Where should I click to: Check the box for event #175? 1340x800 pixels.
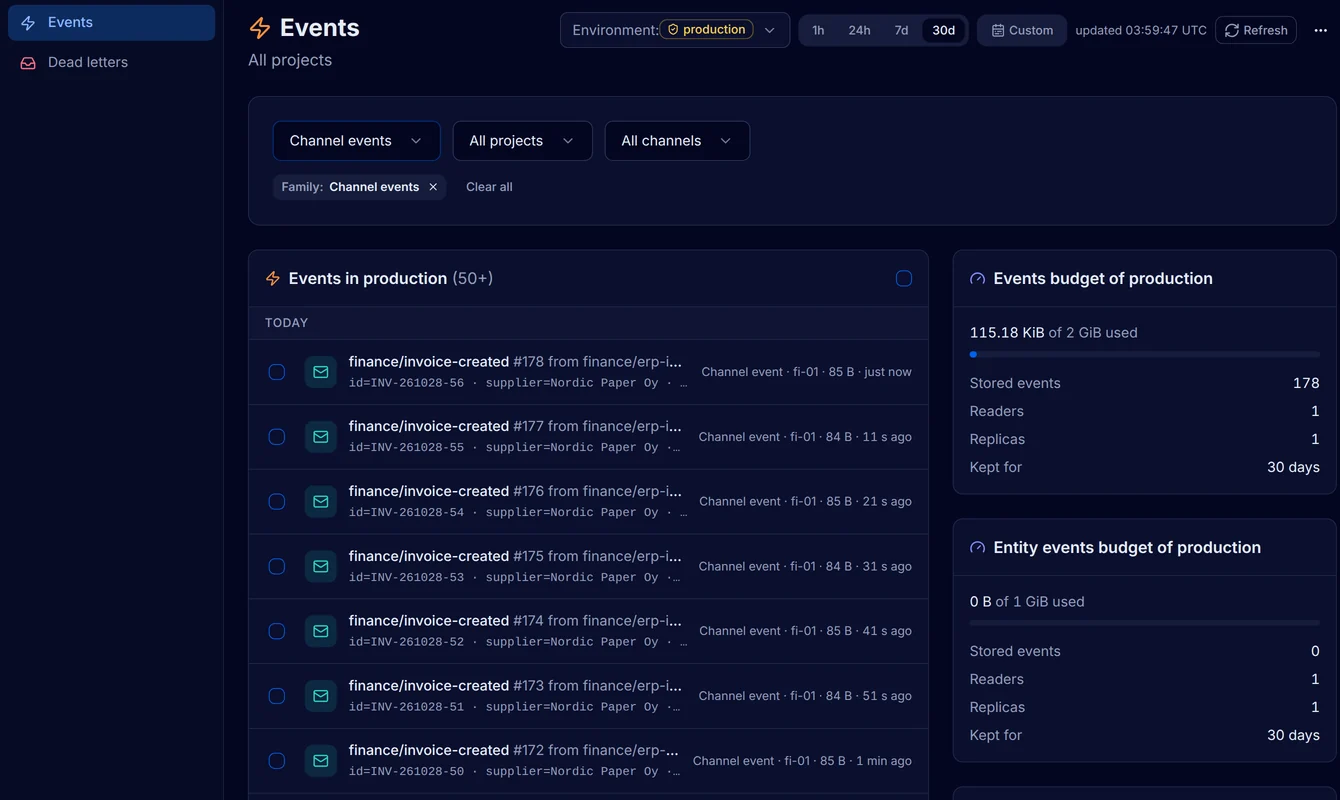(x=277, y=566)
